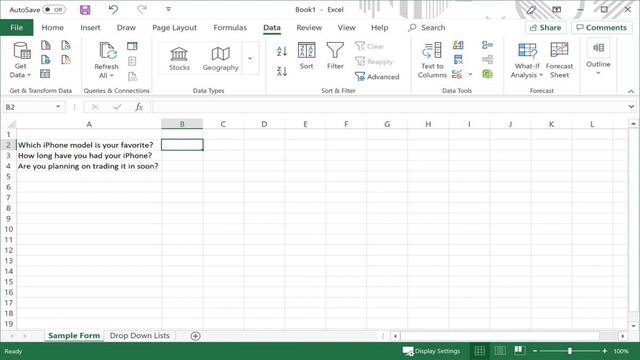Open What-If Analysis menu
This screenshot has height=360, width=640.
[527, 60]
